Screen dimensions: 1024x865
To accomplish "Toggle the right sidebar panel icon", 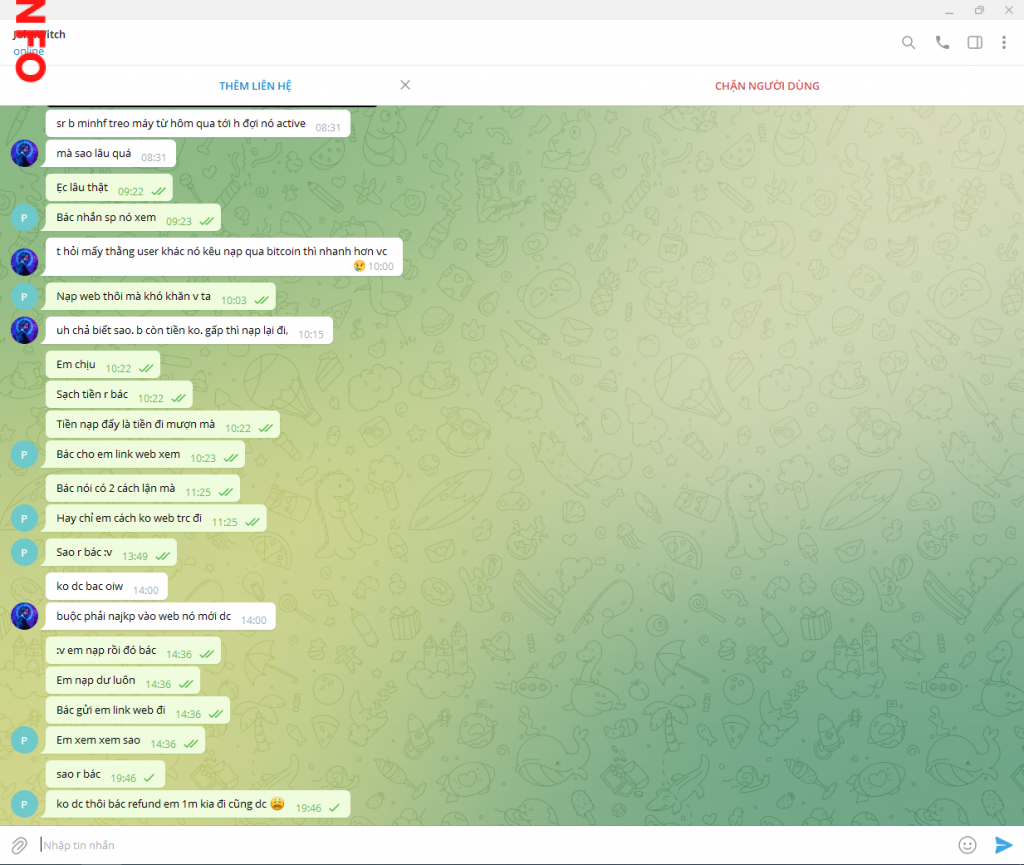I will click(975, 42).
